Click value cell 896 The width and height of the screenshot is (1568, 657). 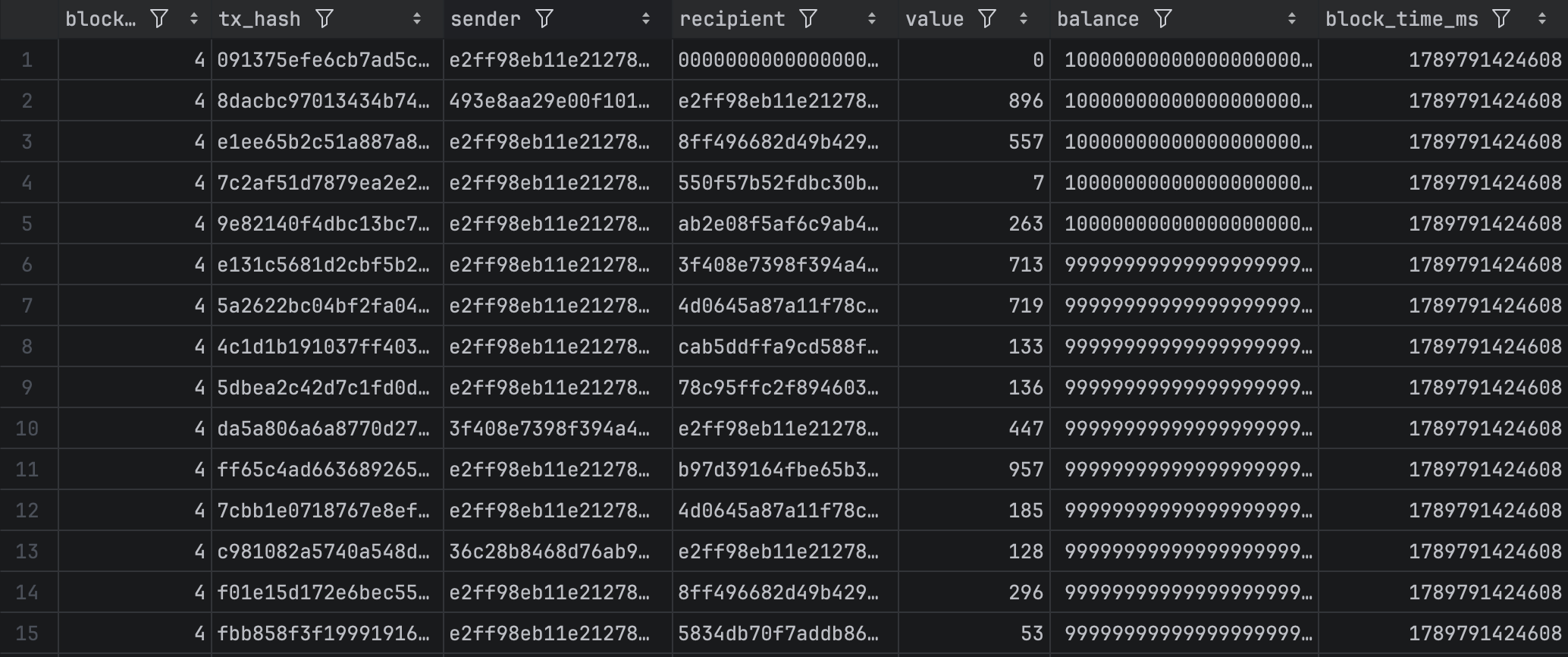point(974,101)
